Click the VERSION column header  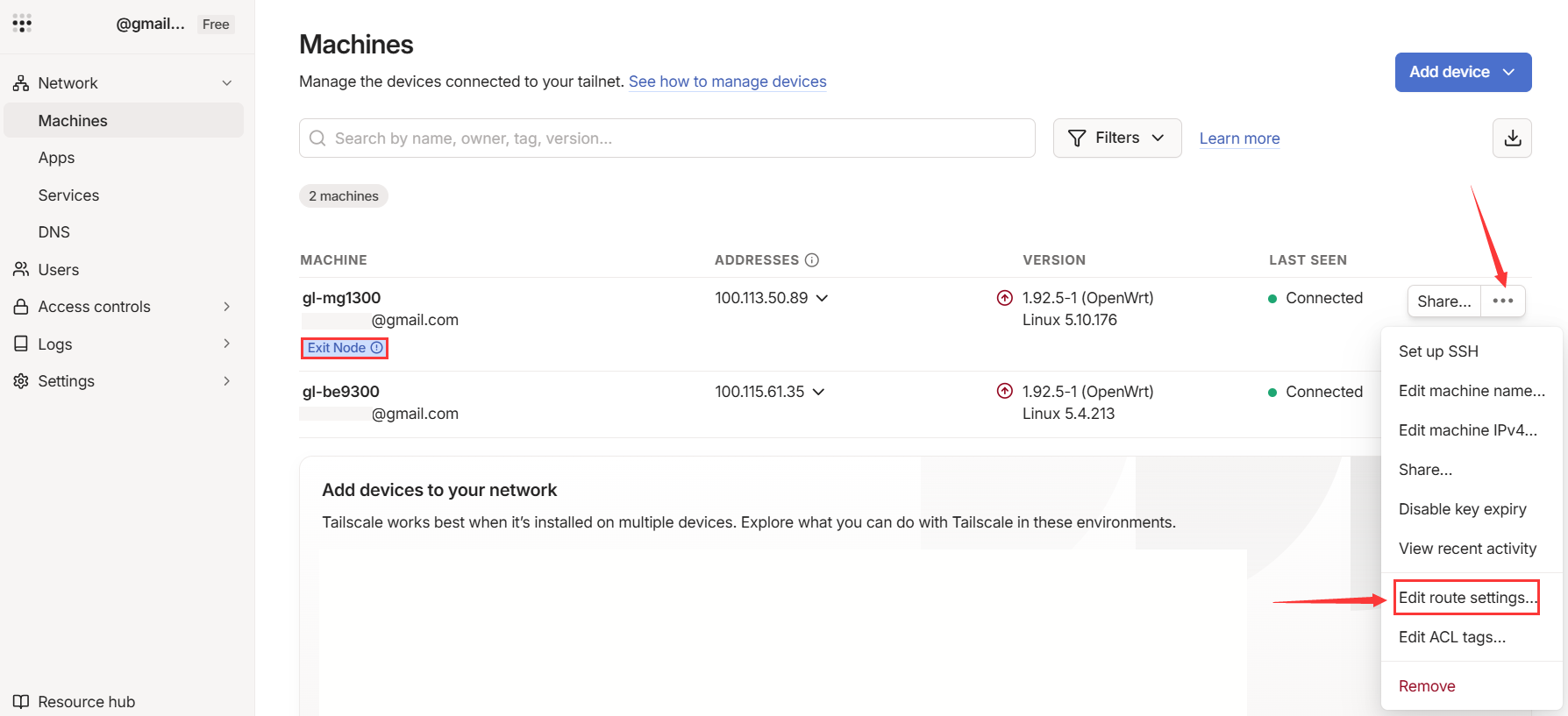click(1054, 260)
